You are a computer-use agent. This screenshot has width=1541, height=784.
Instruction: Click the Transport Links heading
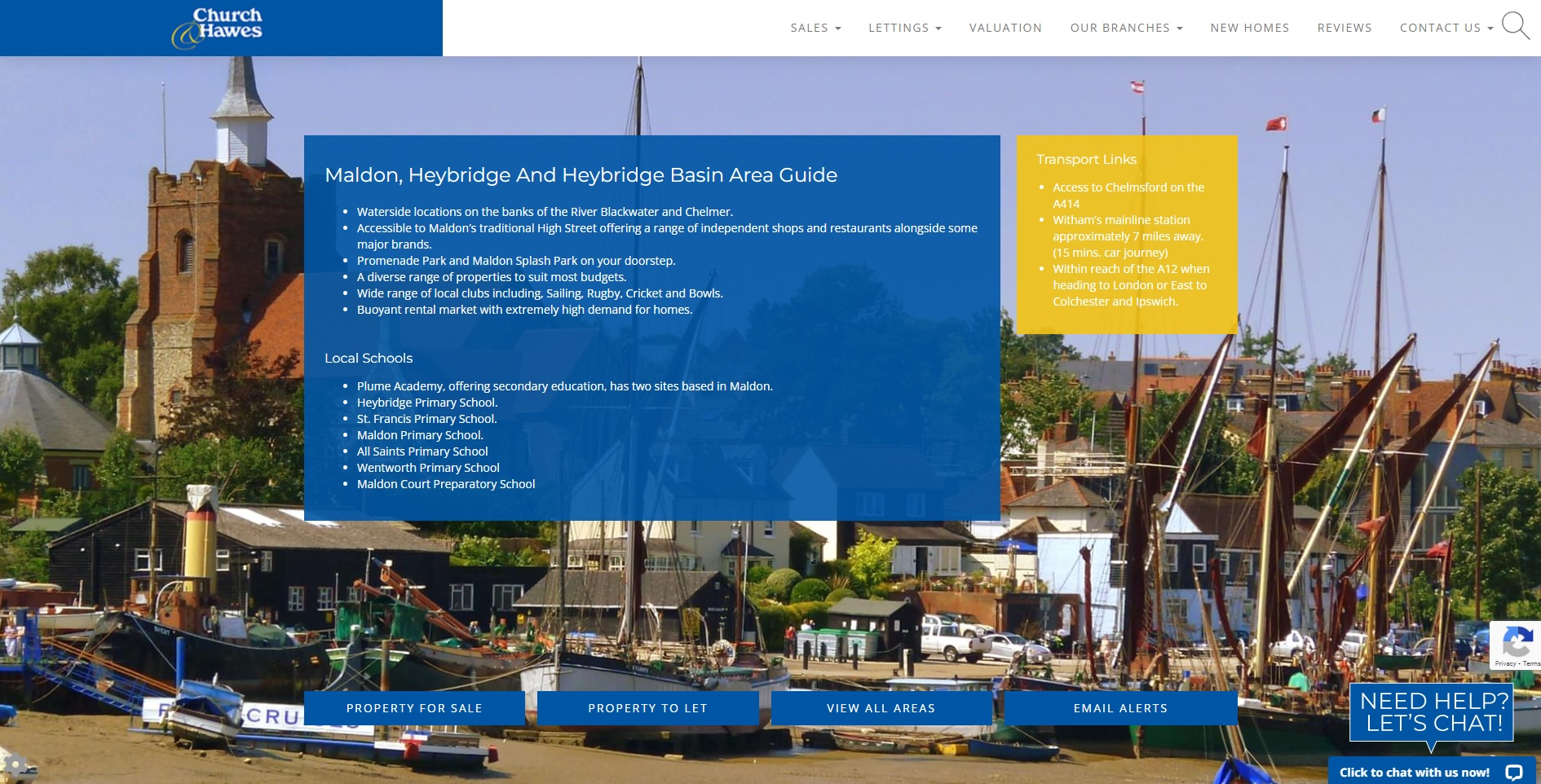(1086, 159)
